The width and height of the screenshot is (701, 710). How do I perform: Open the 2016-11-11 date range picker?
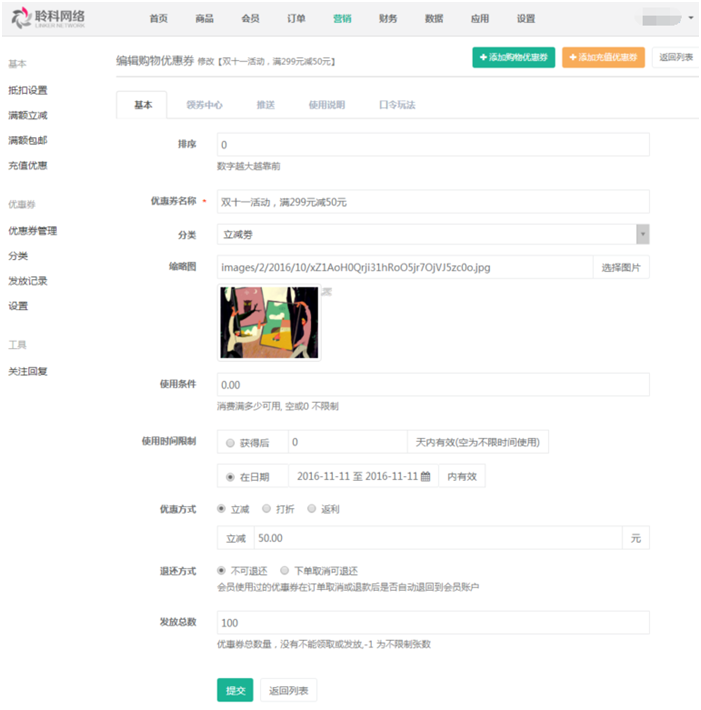click(x=357, y=476)
